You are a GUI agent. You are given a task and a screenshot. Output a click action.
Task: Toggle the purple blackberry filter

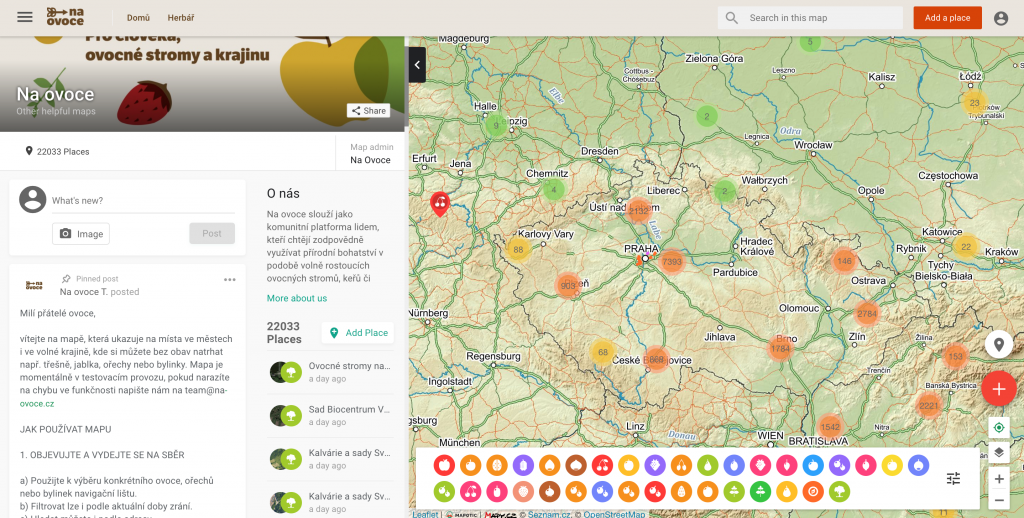655,465
